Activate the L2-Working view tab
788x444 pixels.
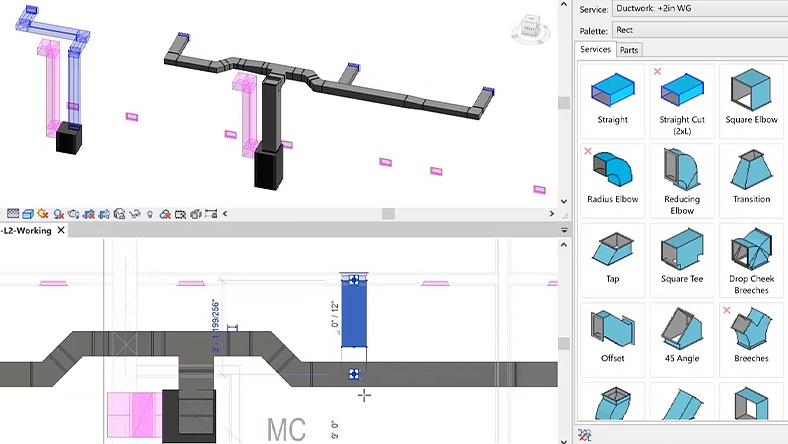26,230
